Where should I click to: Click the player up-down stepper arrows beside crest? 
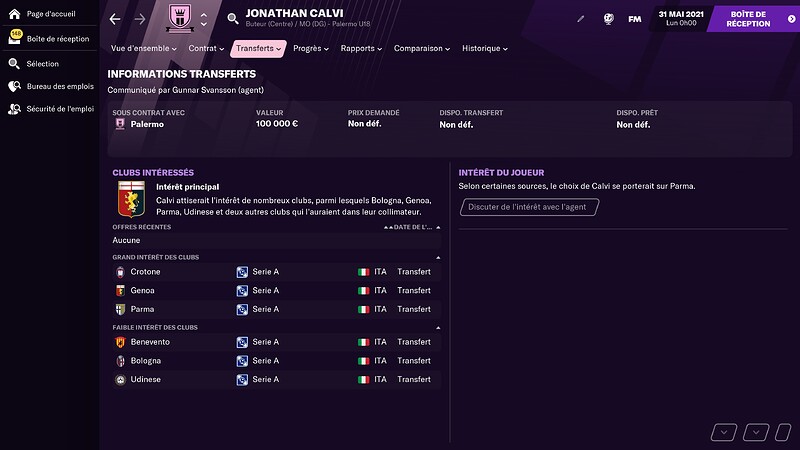tap(204, 19)
